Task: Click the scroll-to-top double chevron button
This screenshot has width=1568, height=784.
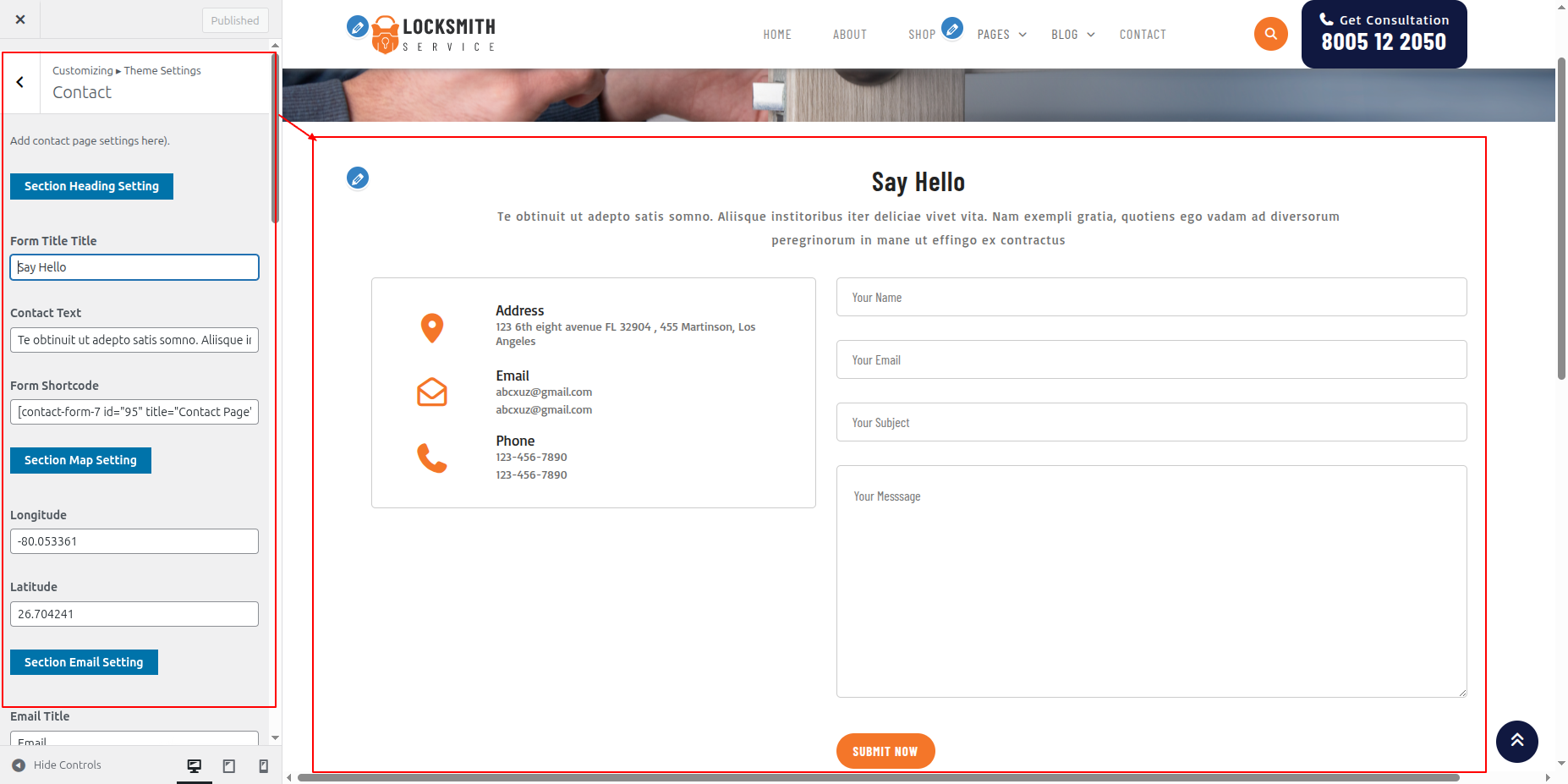Action: point(1516,741)
